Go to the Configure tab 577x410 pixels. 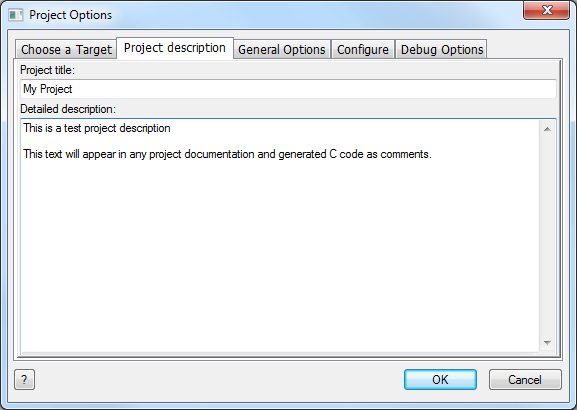coord(363,49)
